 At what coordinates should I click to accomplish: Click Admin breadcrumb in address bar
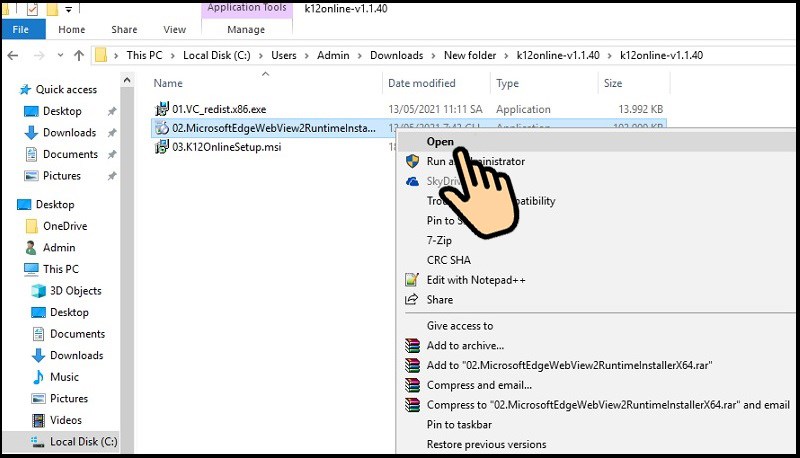333,55
